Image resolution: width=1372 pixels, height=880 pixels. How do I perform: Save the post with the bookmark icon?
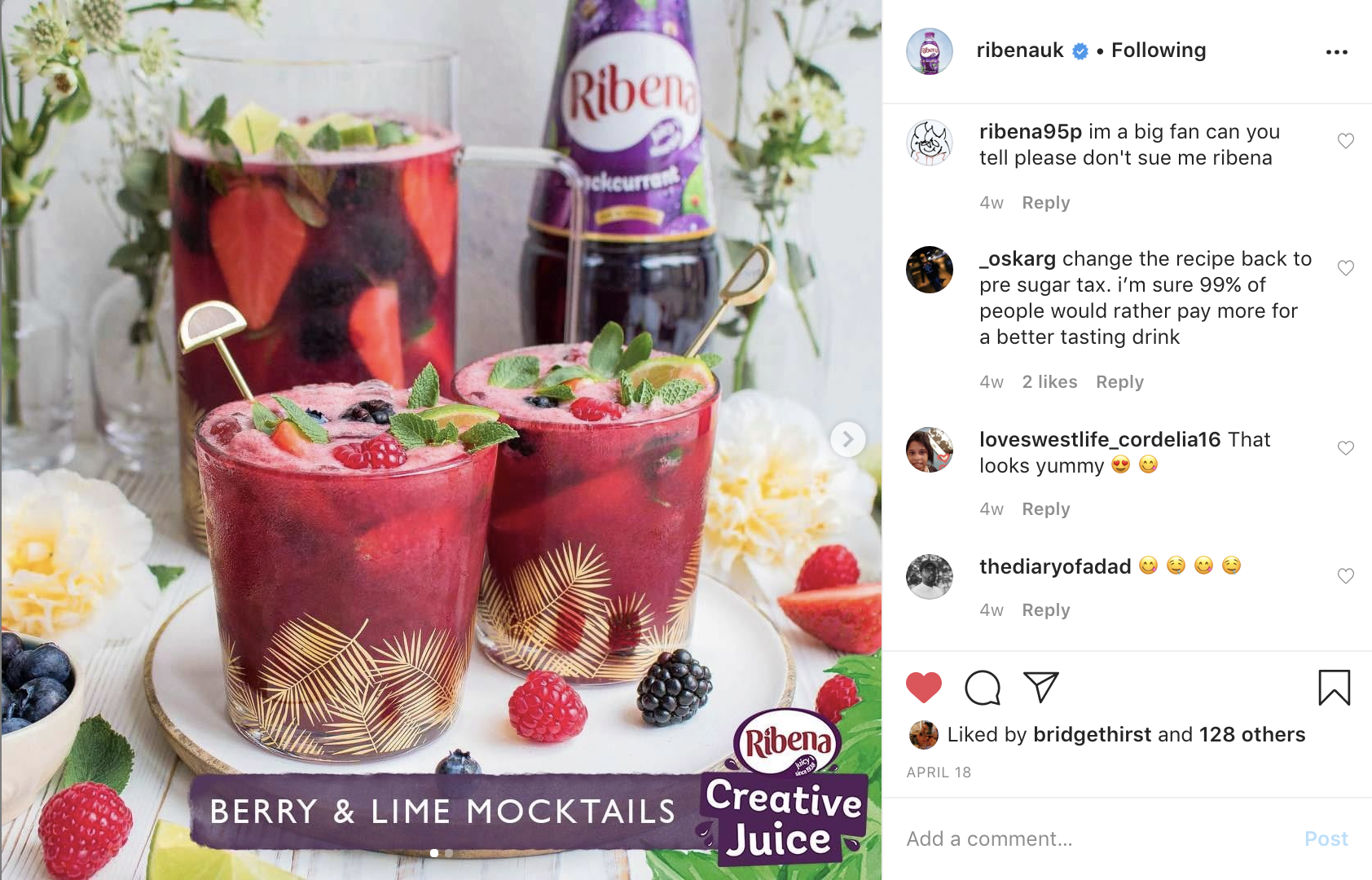[x=1335, y=688]
